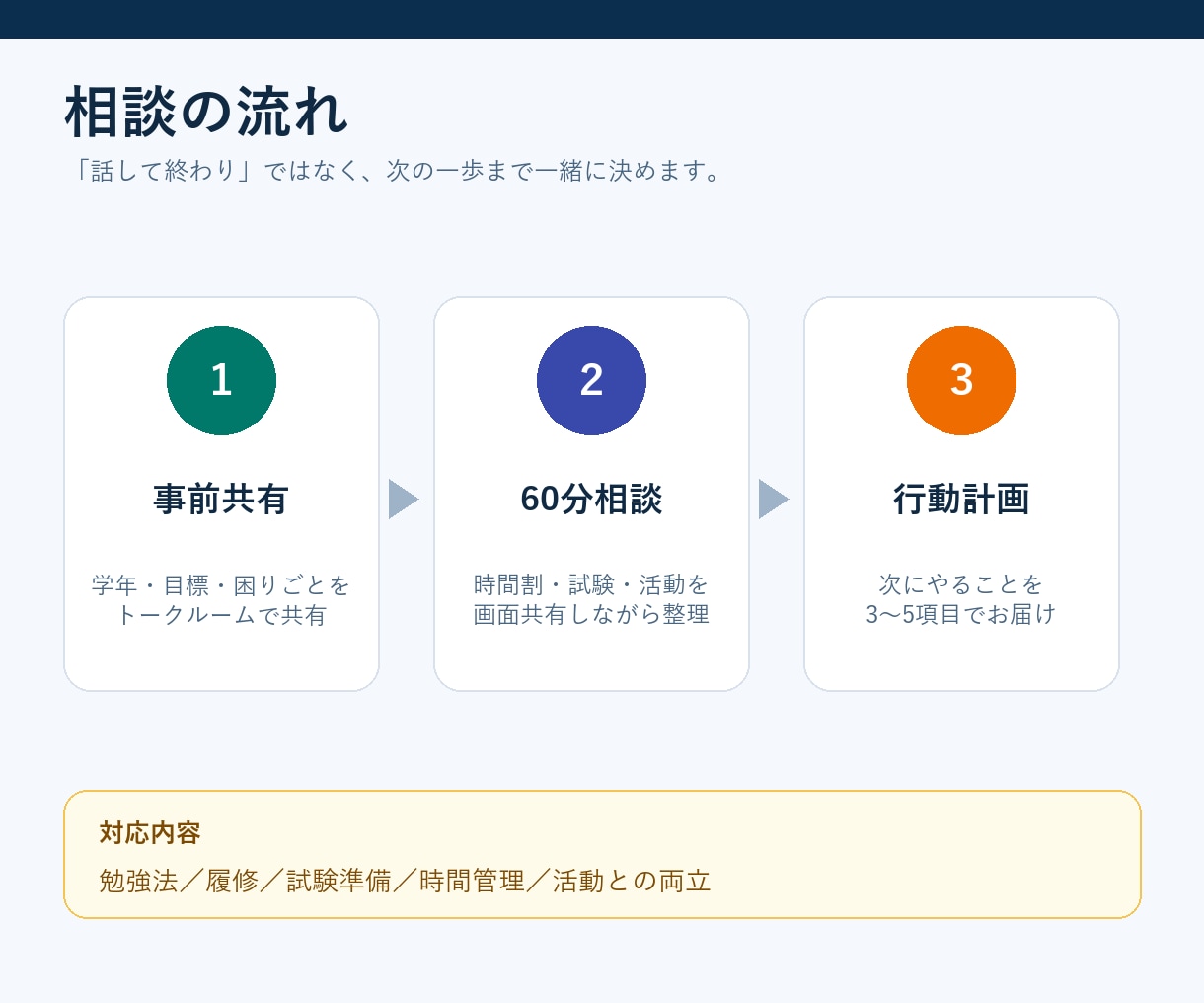Click the orange circle numbered 3
Image resolution: width=1204 pixels, height=1003 pixels.
(x=961, y=380)
